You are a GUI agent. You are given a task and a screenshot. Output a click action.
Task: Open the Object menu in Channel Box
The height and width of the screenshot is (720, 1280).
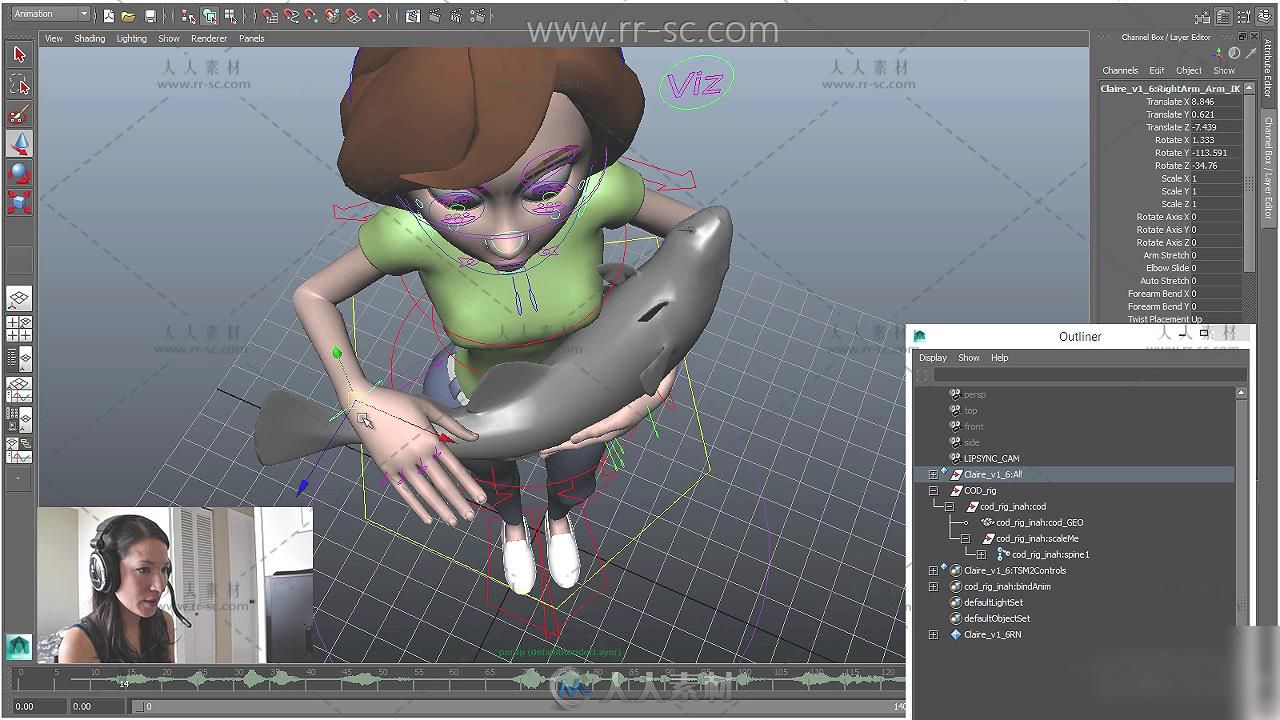[x=1189, y=71]
